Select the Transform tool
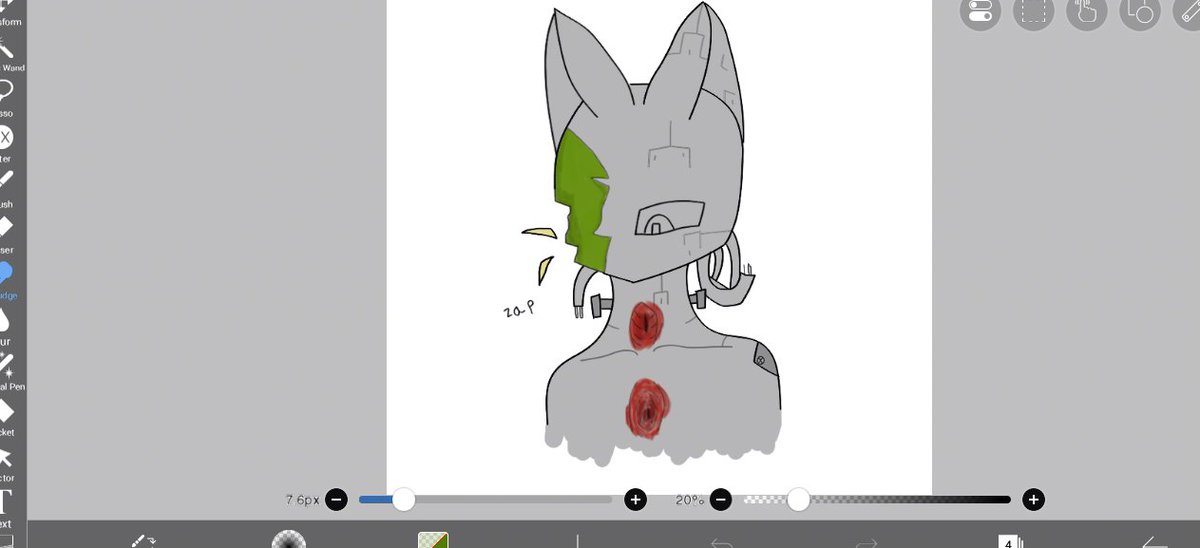Image resolution: width=1200 pixels, height=548 pixels. [x=8, y=13]
